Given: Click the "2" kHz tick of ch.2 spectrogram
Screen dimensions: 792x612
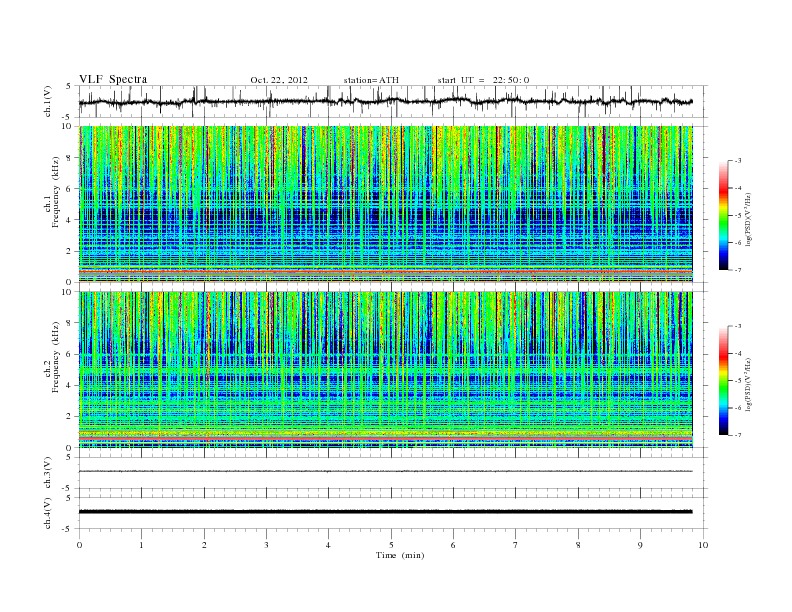Looking at the screenshot, I should coord(70,417).
